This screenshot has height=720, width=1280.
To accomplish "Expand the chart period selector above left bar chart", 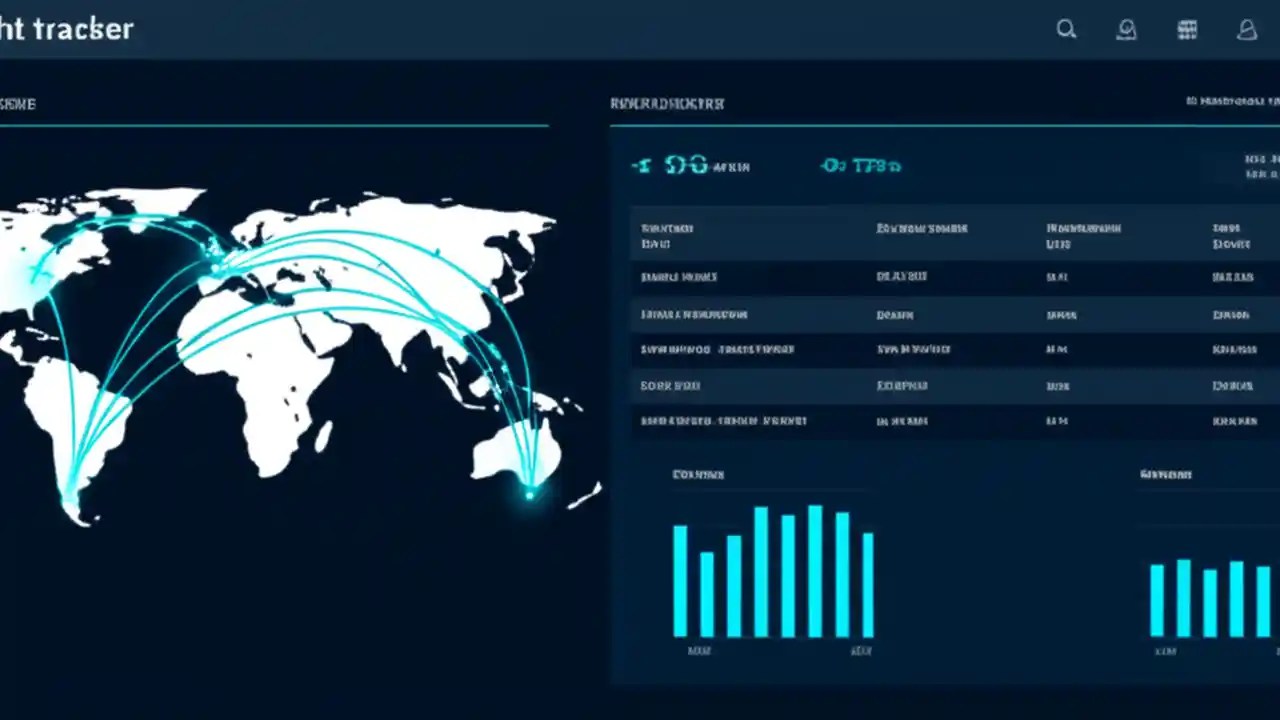I will pos(698,474).
